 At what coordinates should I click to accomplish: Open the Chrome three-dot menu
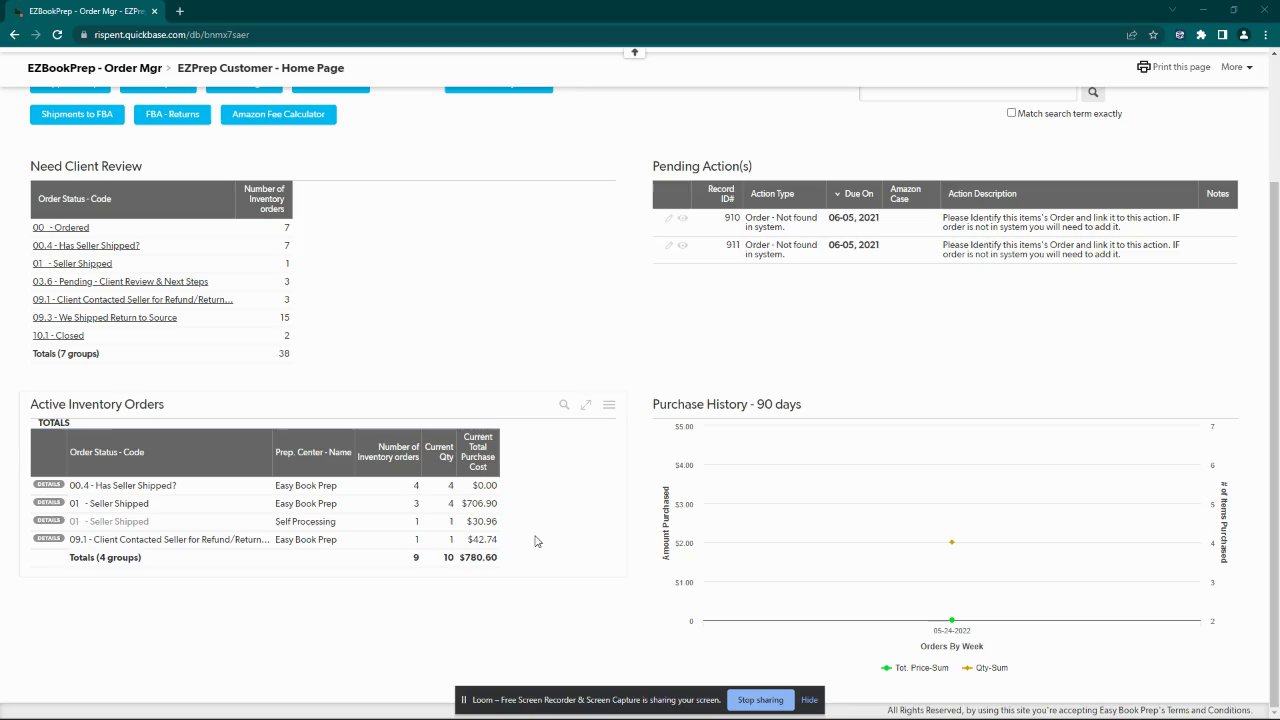1265,34
